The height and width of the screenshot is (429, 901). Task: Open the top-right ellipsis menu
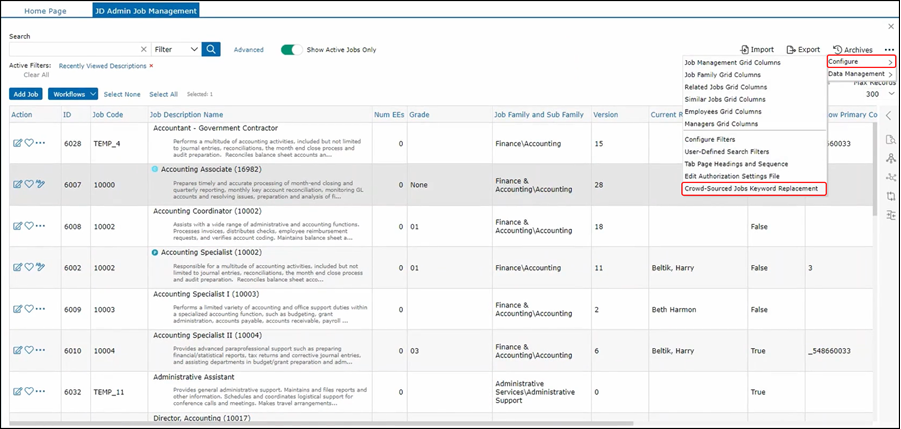pos(889,49)
